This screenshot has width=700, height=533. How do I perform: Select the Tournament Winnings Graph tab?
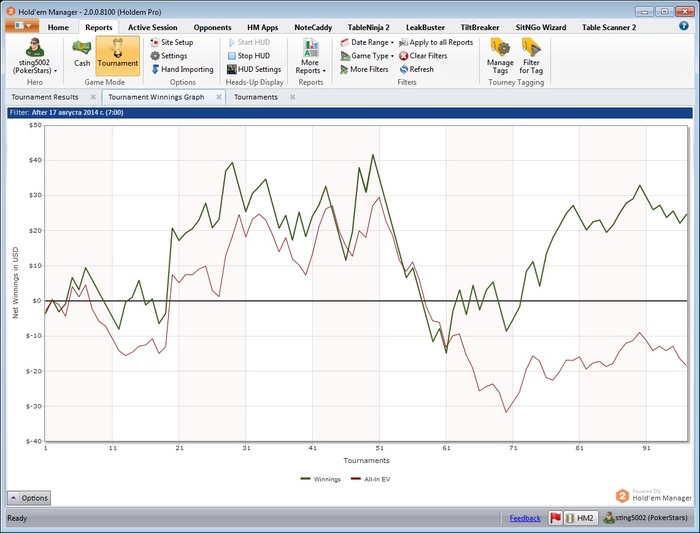coord(156,97)
